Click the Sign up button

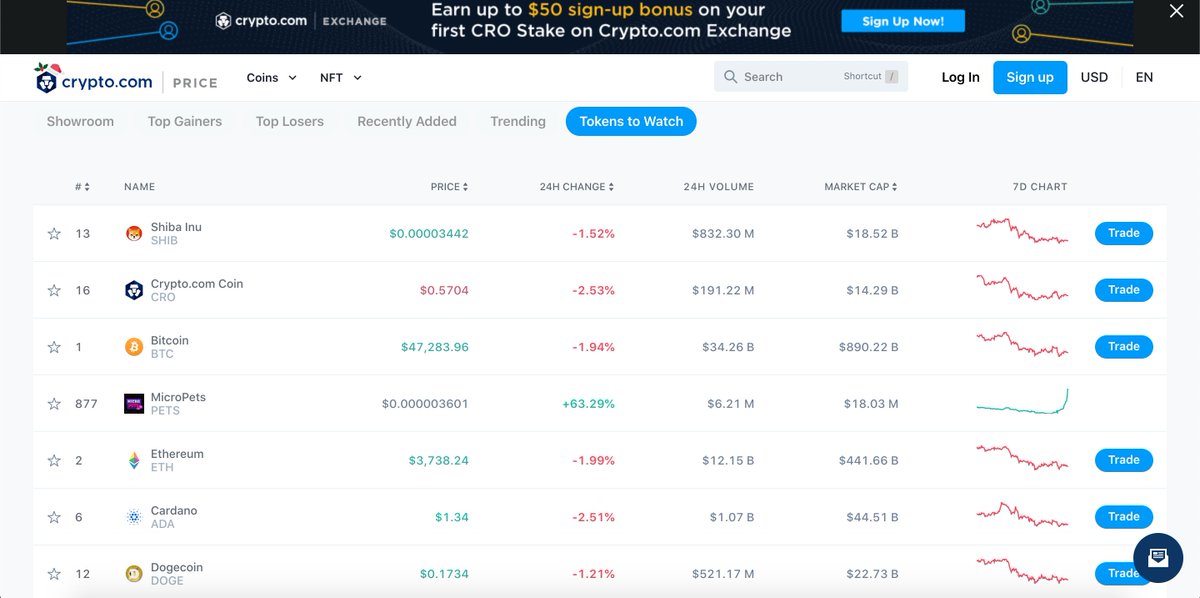(x=1030, y=77)
